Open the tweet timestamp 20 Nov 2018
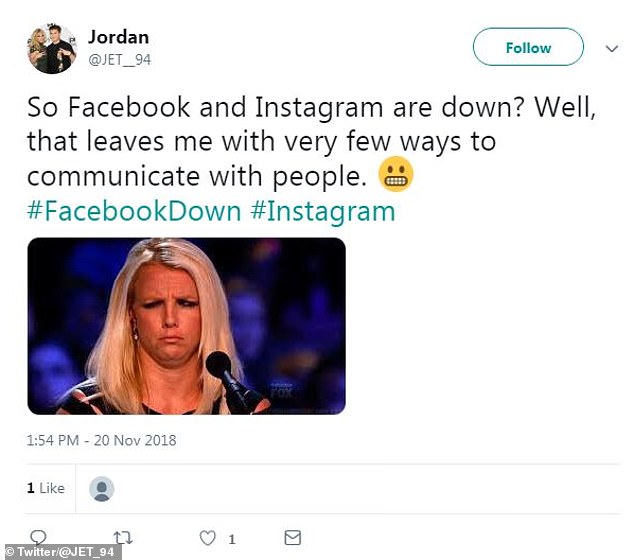The height and width of the screenshot is (560, 634). pos(101,440)
